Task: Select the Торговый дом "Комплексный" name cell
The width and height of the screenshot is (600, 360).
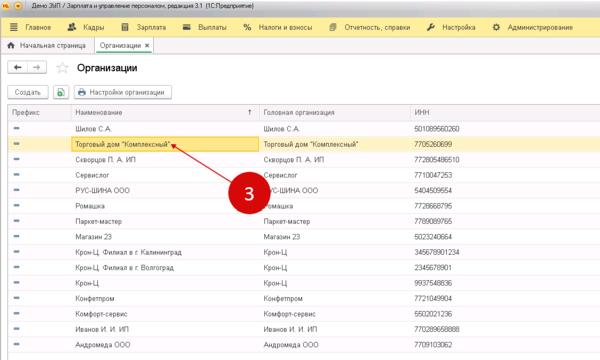Action: pyautogui.click(x=165, y=144)
